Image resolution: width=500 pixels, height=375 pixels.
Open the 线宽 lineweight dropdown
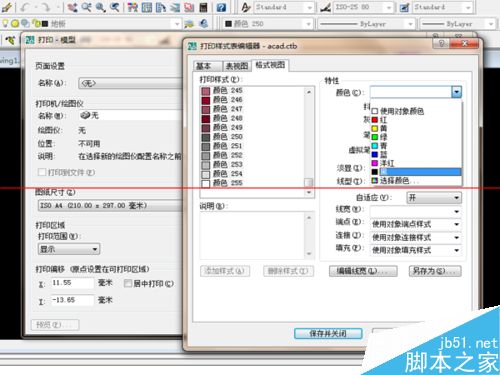(416, 211)
